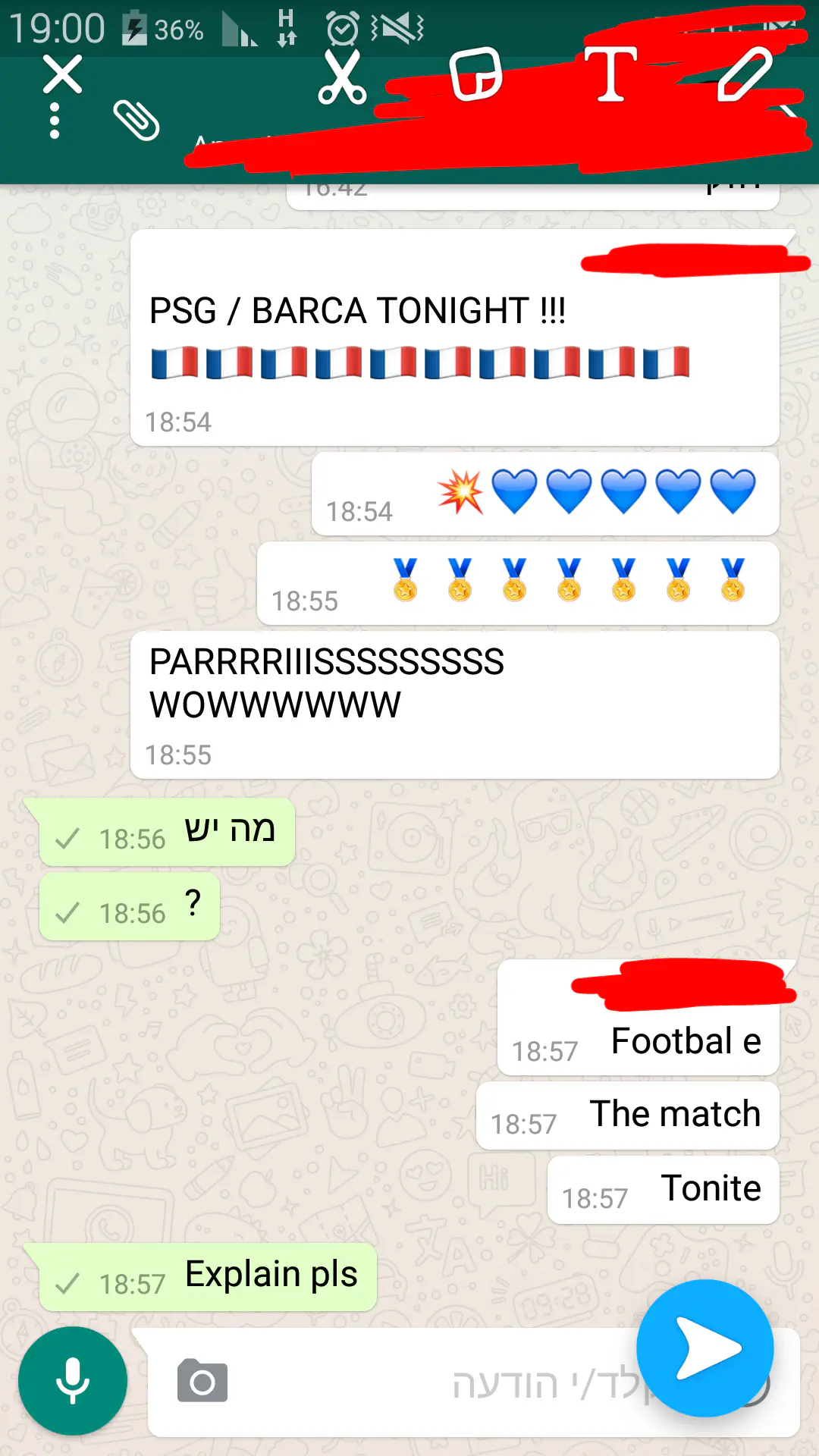This screenshot has width=819, height=1456.
Task: Hit the blue send arrow button
Action: [705, 1348]
